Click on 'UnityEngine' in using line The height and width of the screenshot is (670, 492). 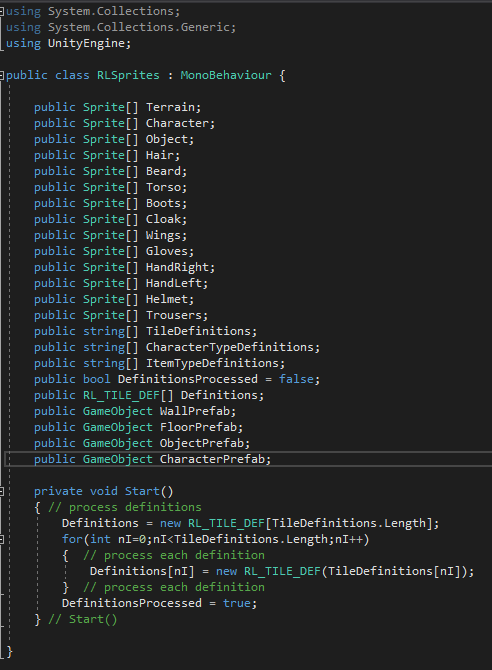pyautogui.click(x=86, y=43)
